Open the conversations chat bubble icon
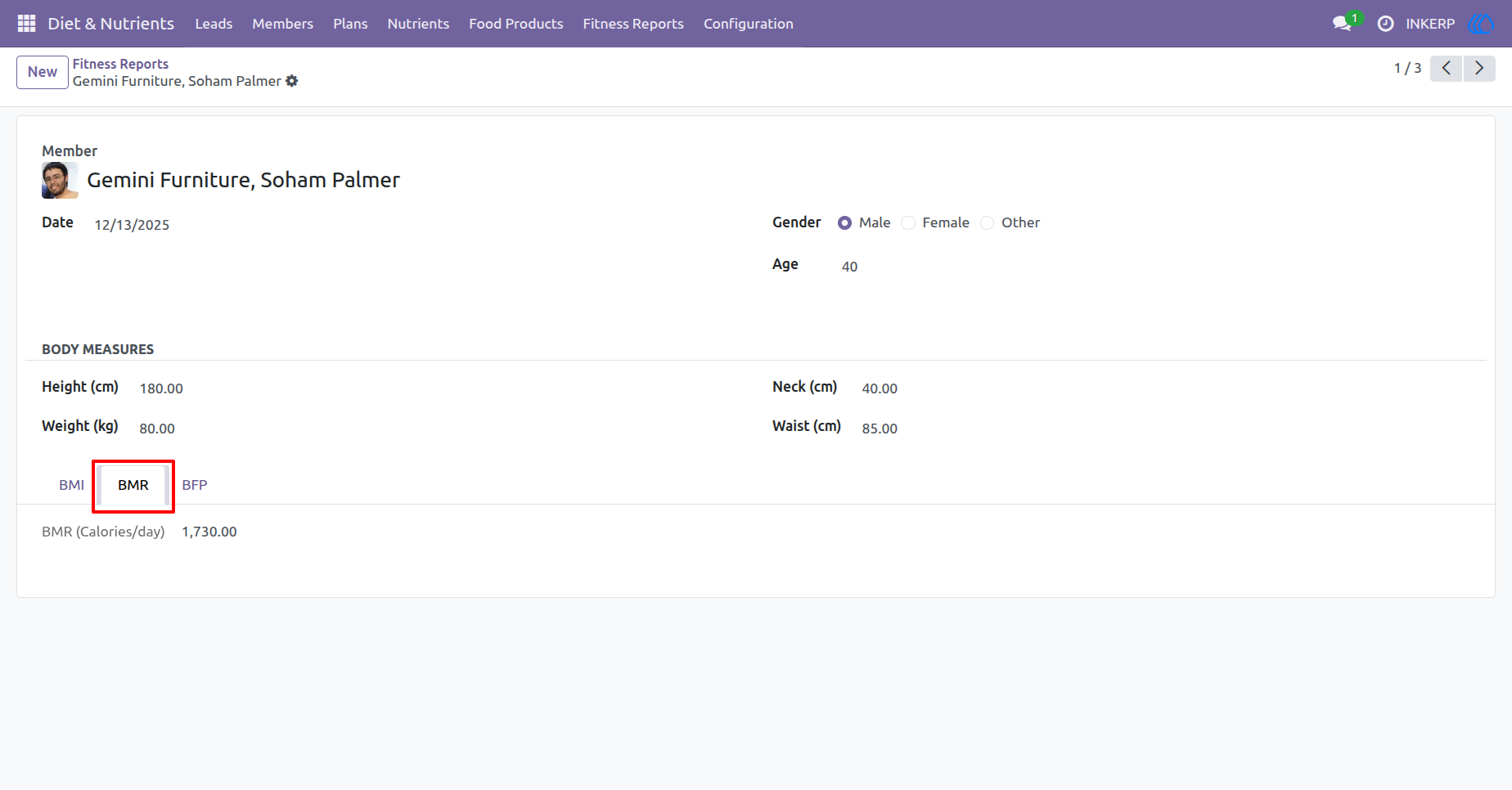 (1342, 24)
